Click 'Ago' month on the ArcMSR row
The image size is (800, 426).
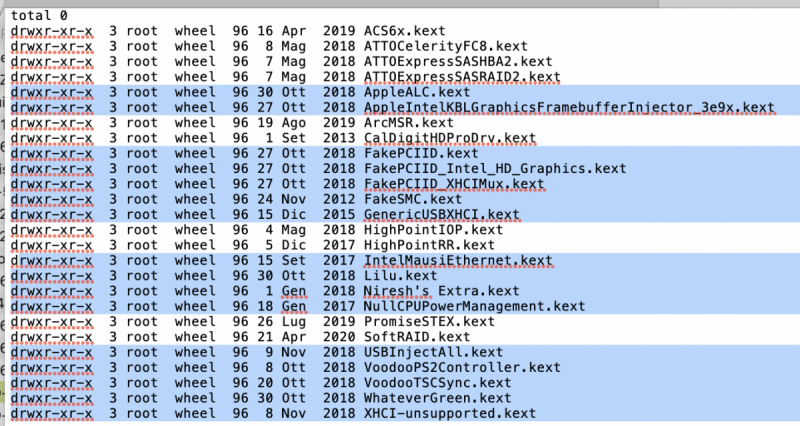(294, 123)
